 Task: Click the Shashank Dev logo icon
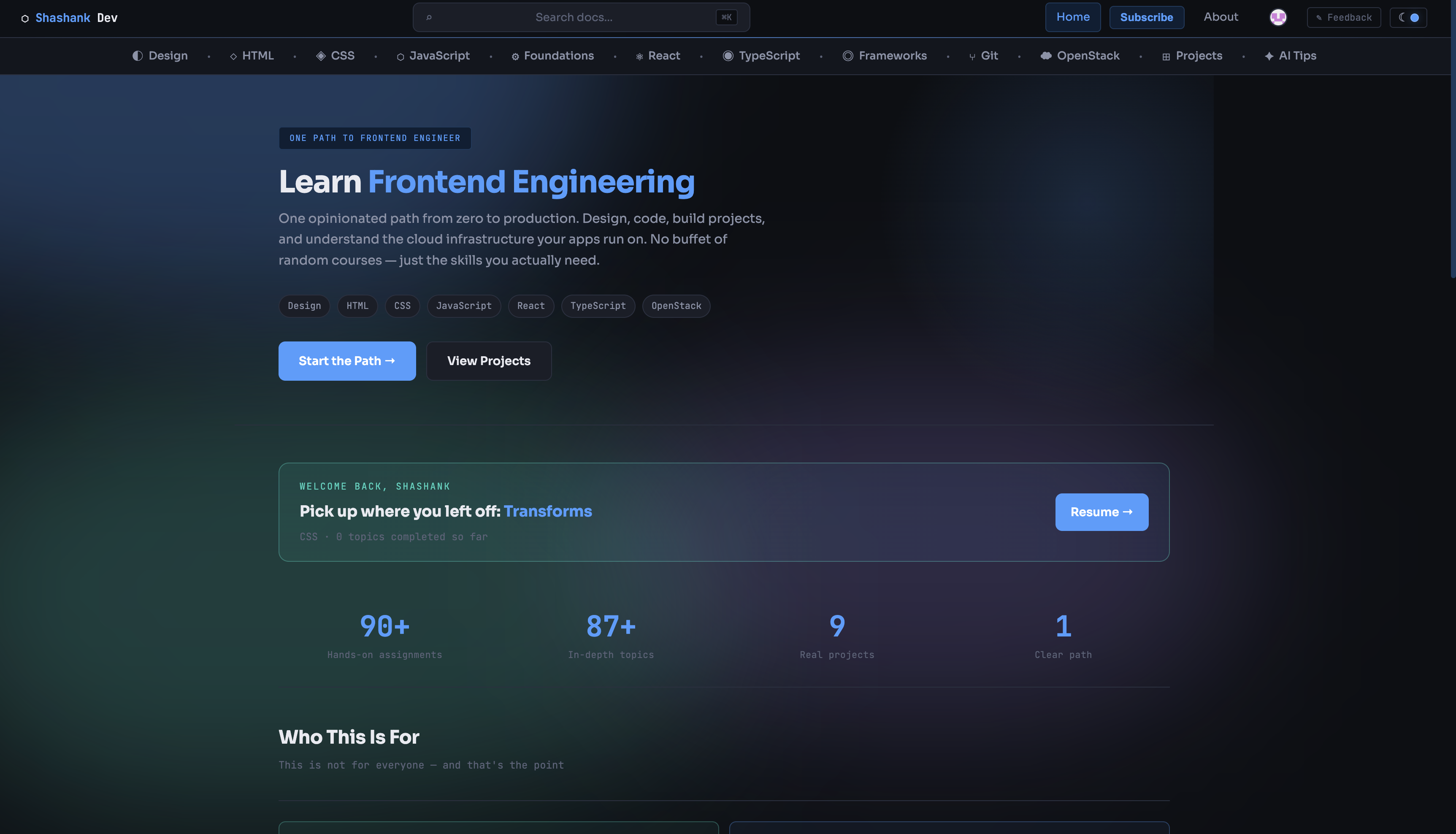(24, 18)
